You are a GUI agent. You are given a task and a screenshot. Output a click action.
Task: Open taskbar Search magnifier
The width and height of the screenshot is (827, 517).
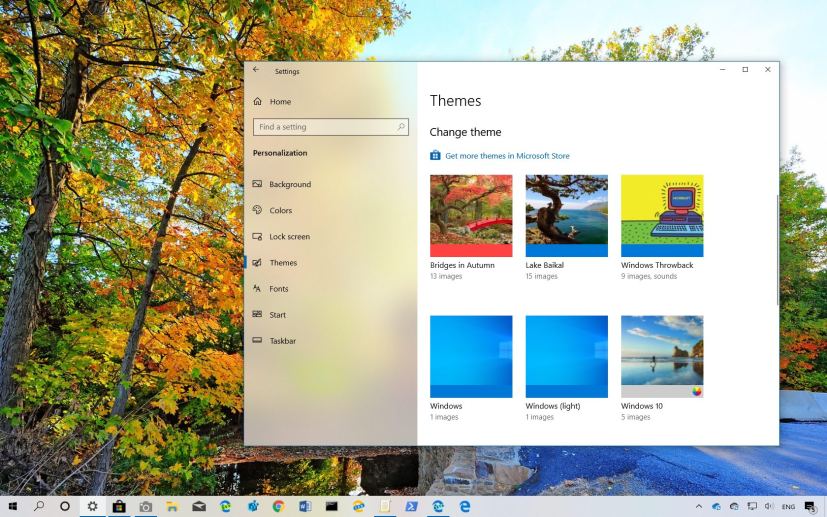[39, 506]
